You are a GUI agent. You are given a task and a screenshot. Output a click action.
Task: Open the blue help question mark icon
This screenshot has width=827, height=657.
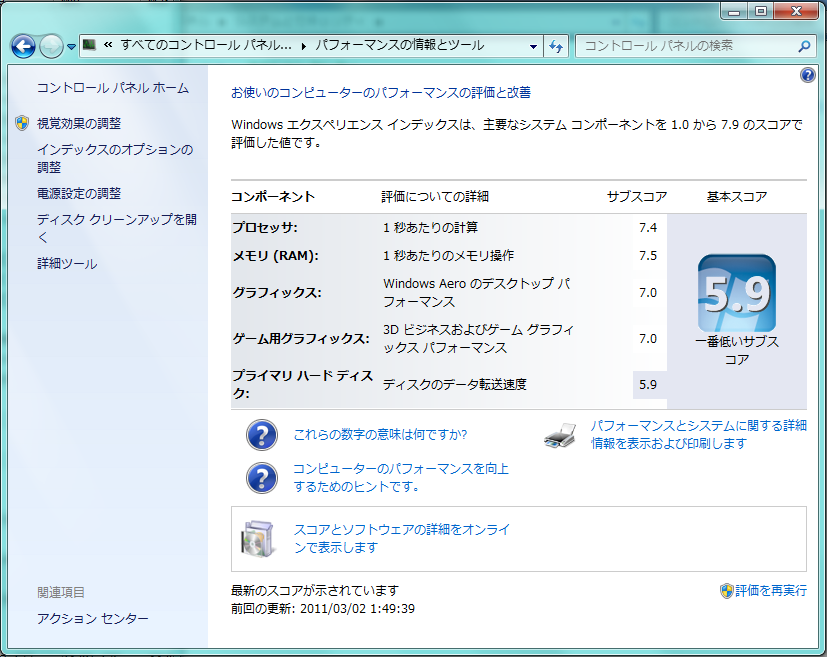point(807,75)
